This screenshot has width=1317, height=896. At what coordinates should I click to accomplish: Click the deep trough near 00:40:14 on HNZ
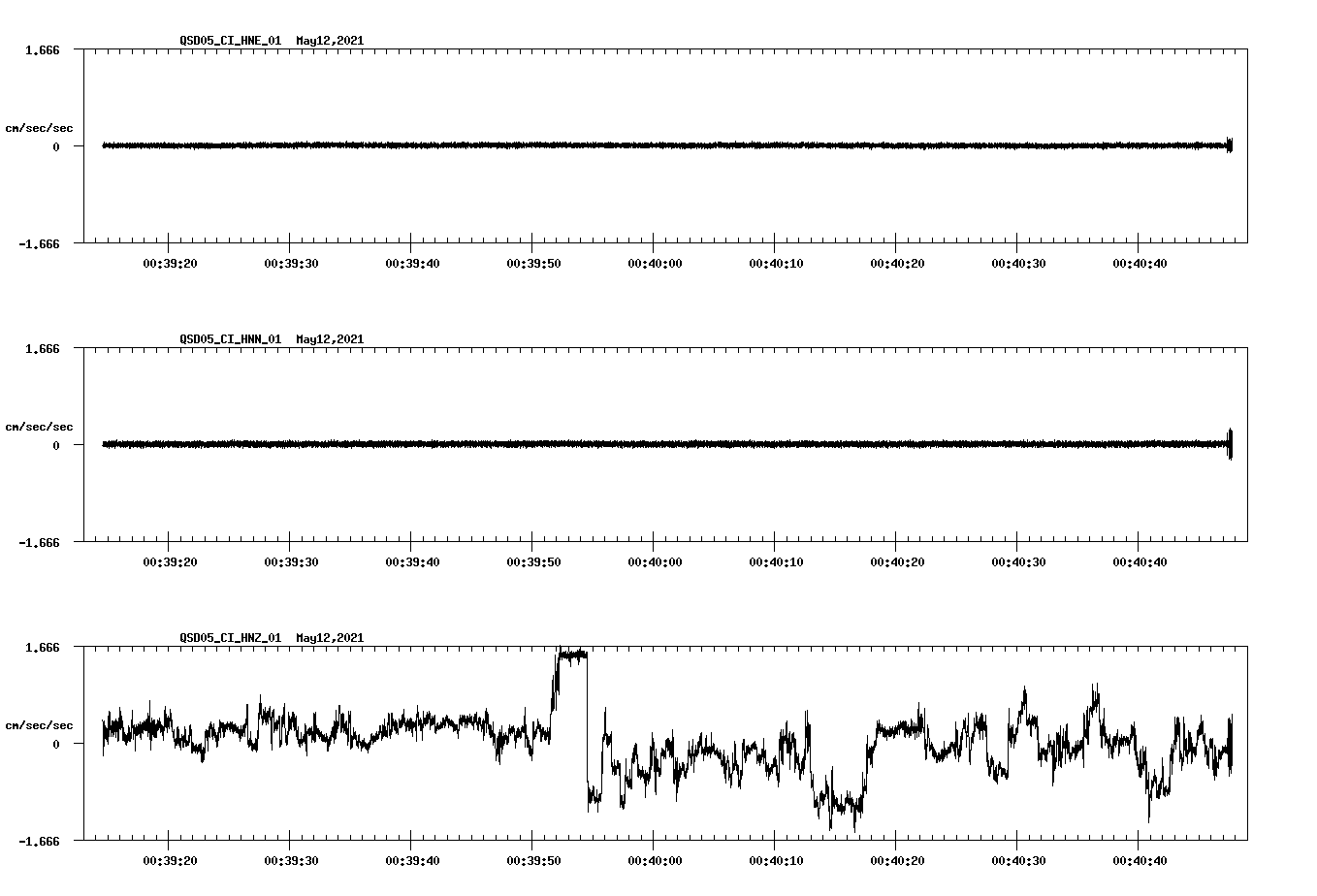click(x=839, y=819)
